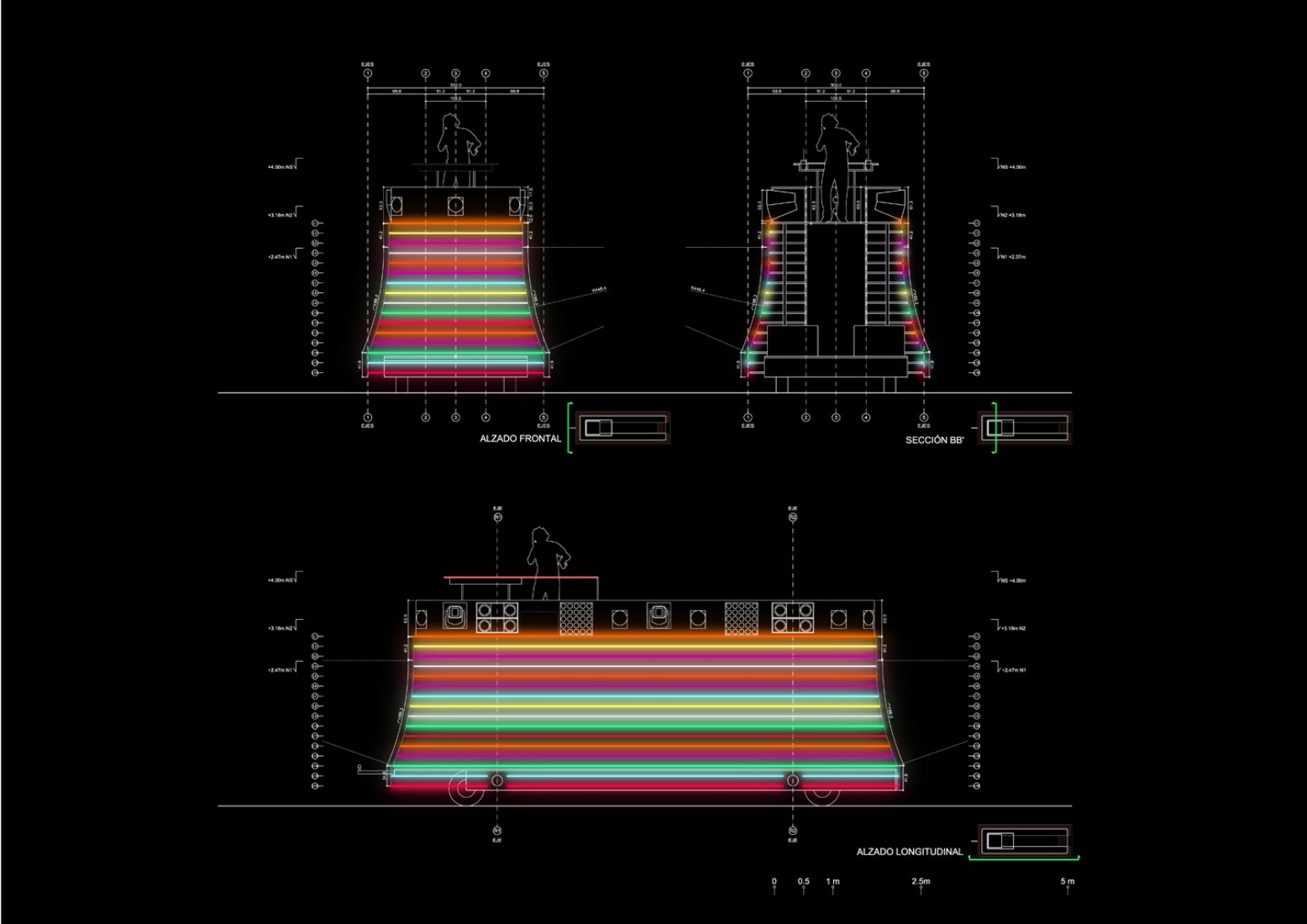This screenshot has height=924, width=1307.
Task: Click the 1 m mark on the scale bar
Action: click(x=833, y=882)
